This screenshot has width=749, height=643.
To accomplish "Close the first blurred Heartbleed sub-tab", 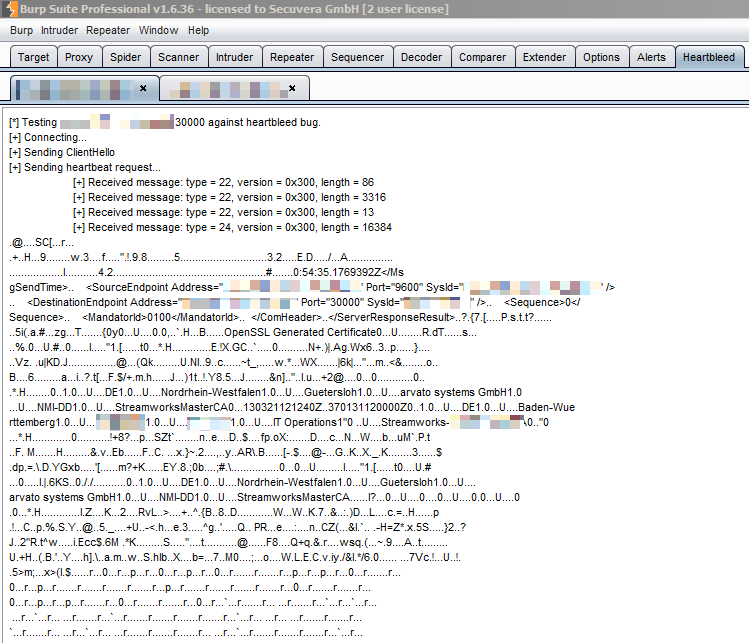I will [x=143, y=88].
